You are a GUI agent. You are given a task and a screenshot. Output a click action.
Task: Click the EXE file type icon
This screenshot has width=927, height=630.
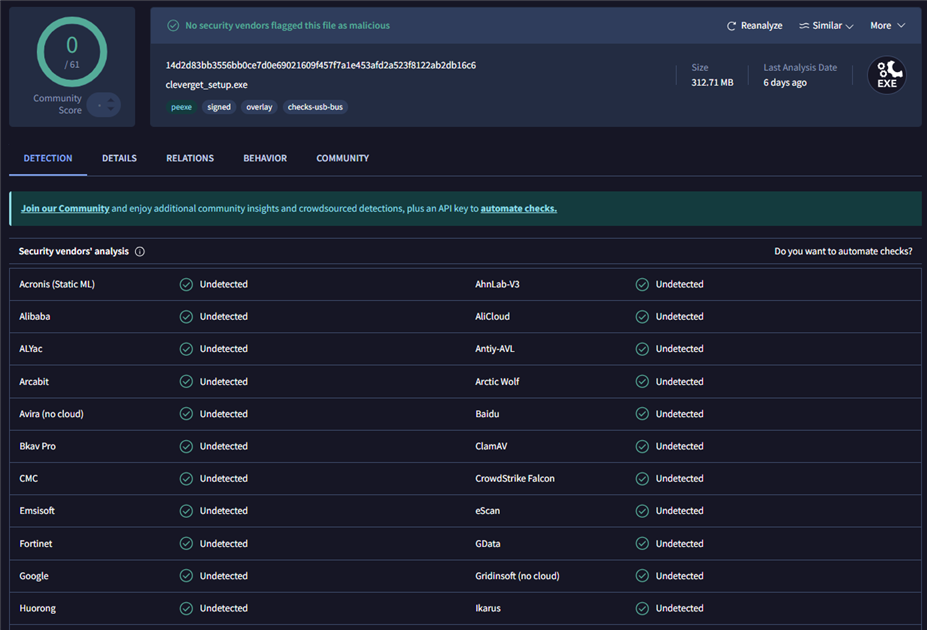[887, 75]
